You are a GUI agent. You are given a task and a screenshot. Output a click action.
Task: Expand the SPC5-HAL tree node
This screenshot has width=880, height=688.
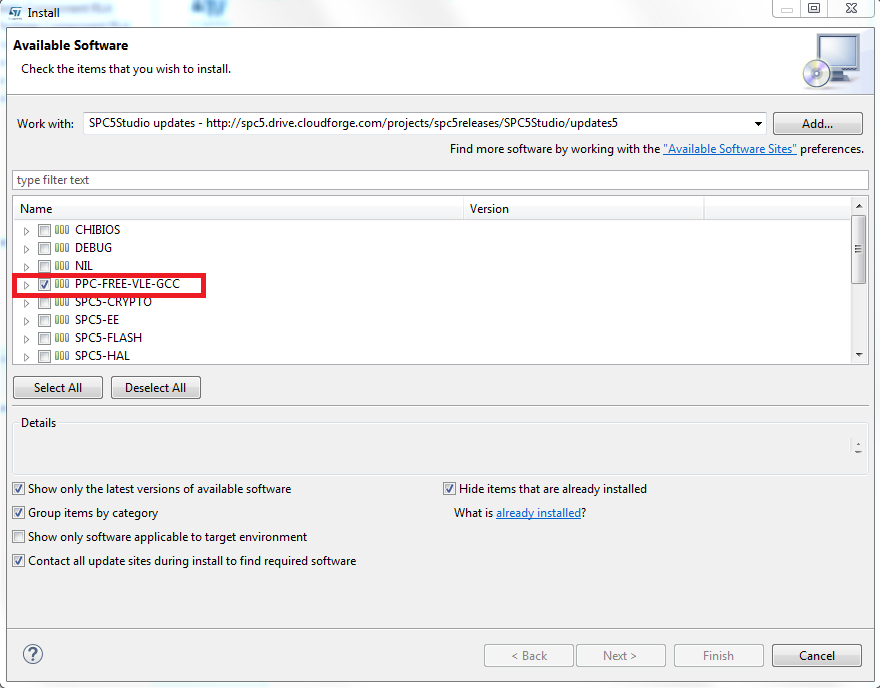26,357
